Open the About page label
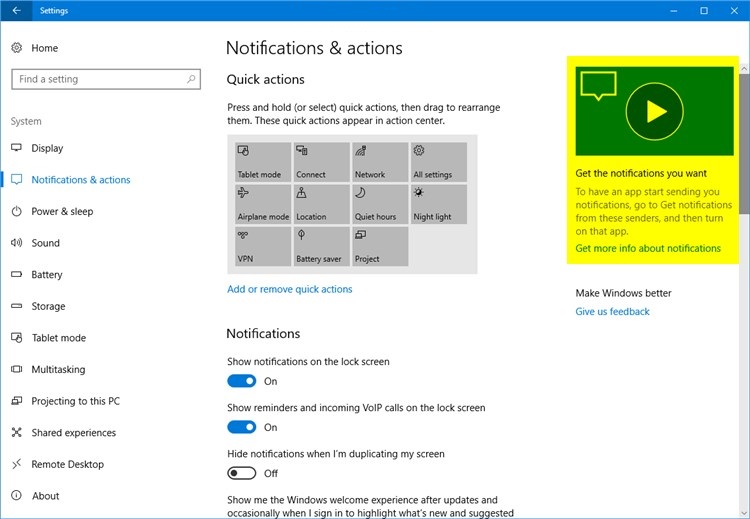The height and width of the screenshot is (519, 750). (45, 495)
